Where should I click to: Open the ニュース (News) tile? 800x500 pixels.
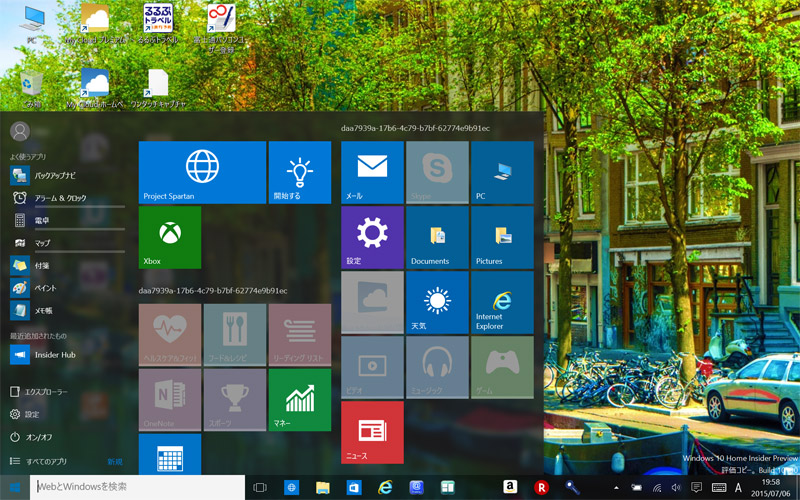point(372,432)
